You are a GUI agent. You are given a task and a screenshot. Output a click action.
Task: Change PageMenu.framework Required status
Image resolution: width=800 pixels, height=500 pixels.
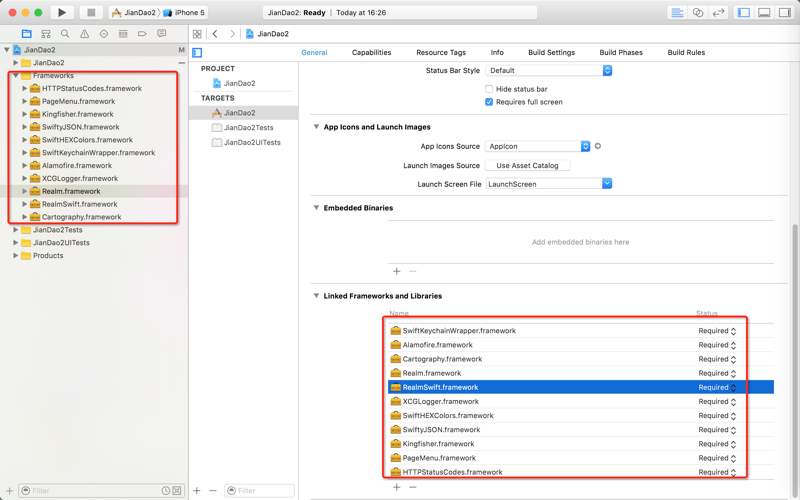pyautogui.click(x=717, y=458)
